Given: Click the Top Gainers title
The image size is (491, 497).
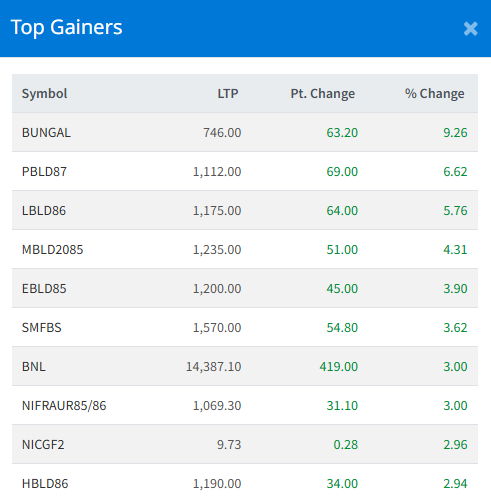Looking at the screenshot, I should click(67, 27).
